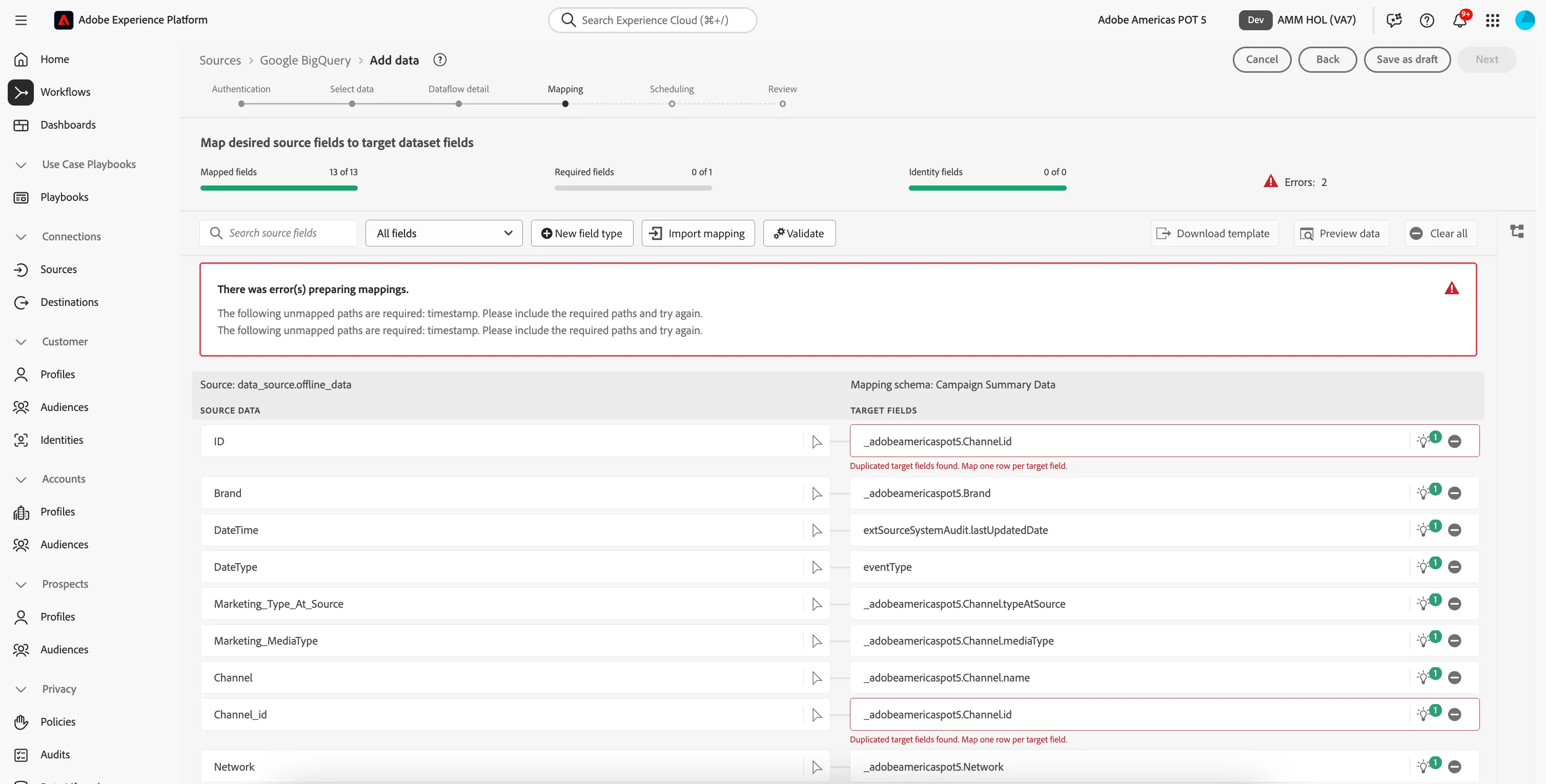This screenshot has width=1546, height=784.
Task: Click the feedback chat icon in header
Action: click(1394, 20)
